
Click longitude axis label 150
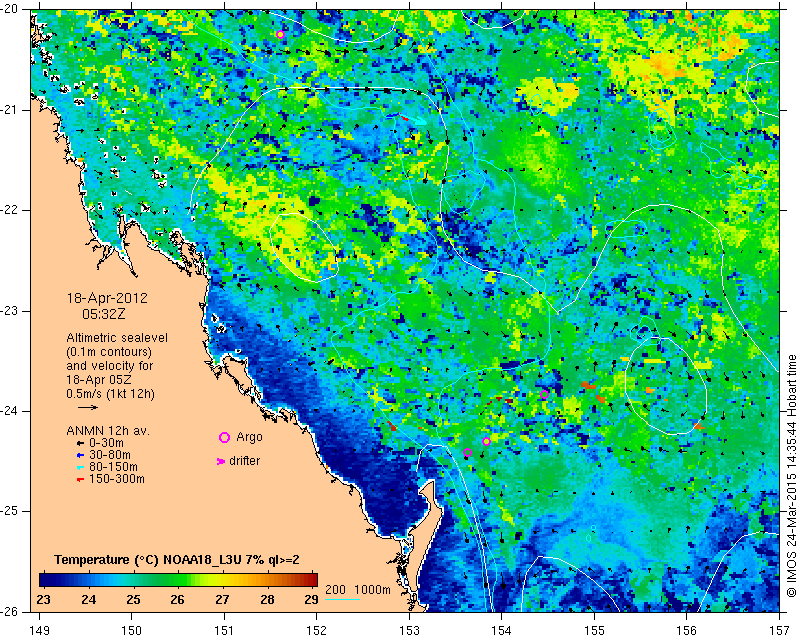click(x=132, y=631)
